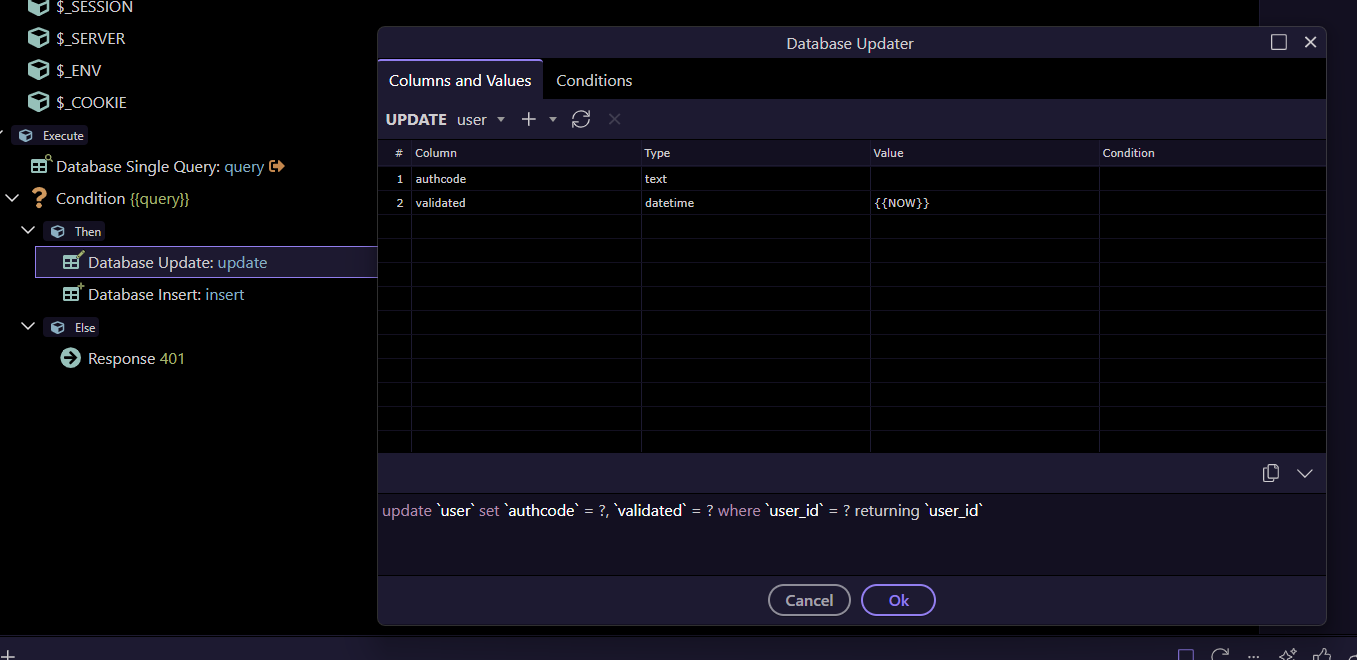This screenshot has width=1357, height=660.
Task: Click the Condition question mark icon
Action: 38,197
